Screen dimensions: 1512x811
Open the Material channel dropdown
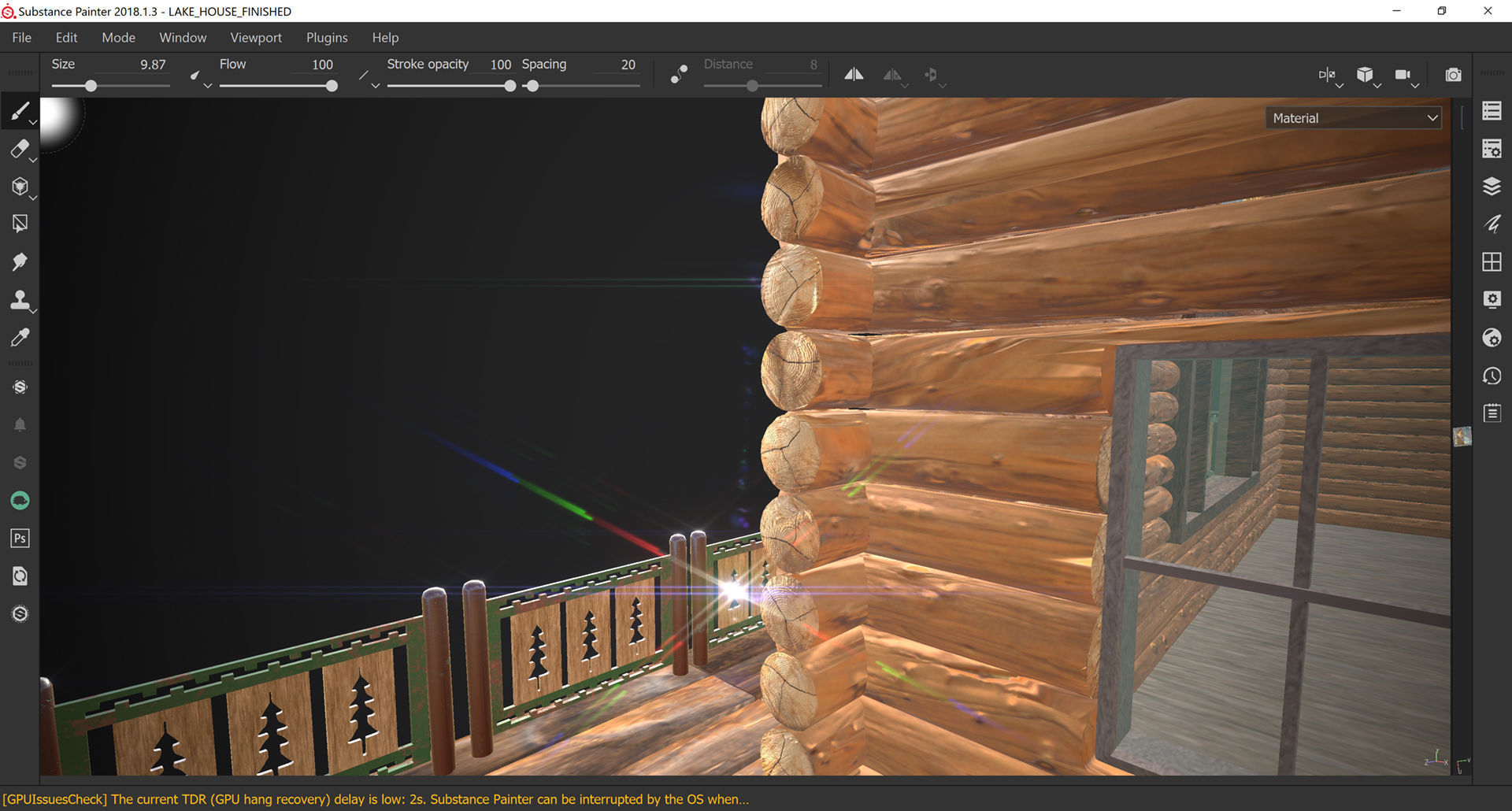click(x=1354, y=118)
